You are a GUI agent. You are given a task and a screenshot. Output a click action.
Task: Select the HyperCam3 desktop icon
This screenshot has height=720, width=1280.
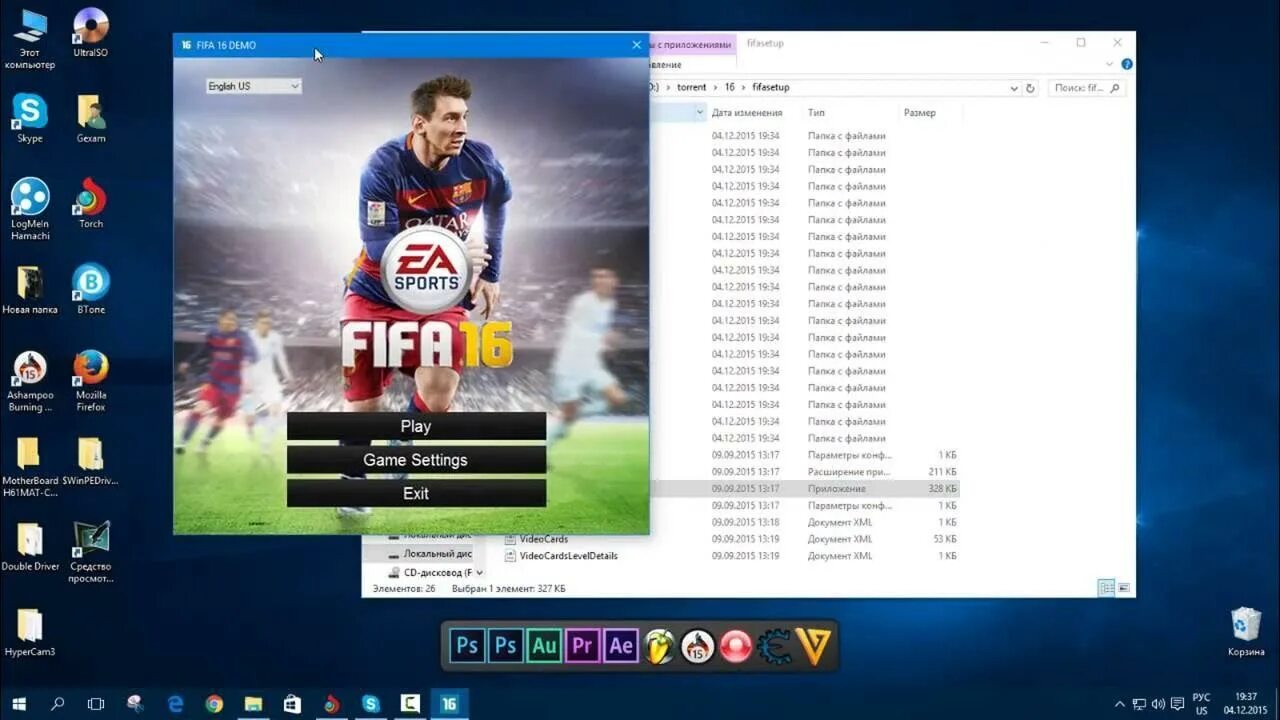[30, 632]
